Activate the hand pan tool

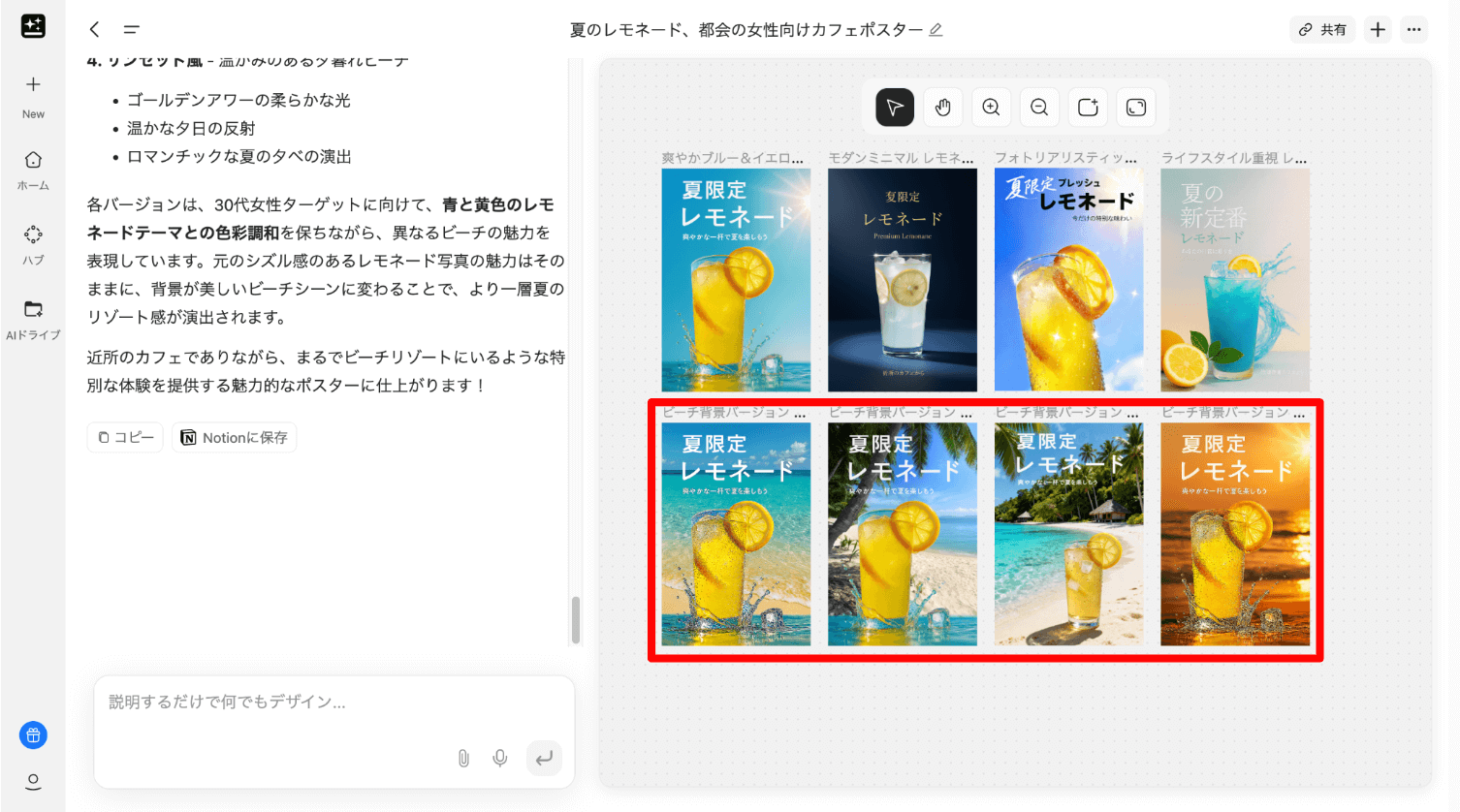[943, 108]
